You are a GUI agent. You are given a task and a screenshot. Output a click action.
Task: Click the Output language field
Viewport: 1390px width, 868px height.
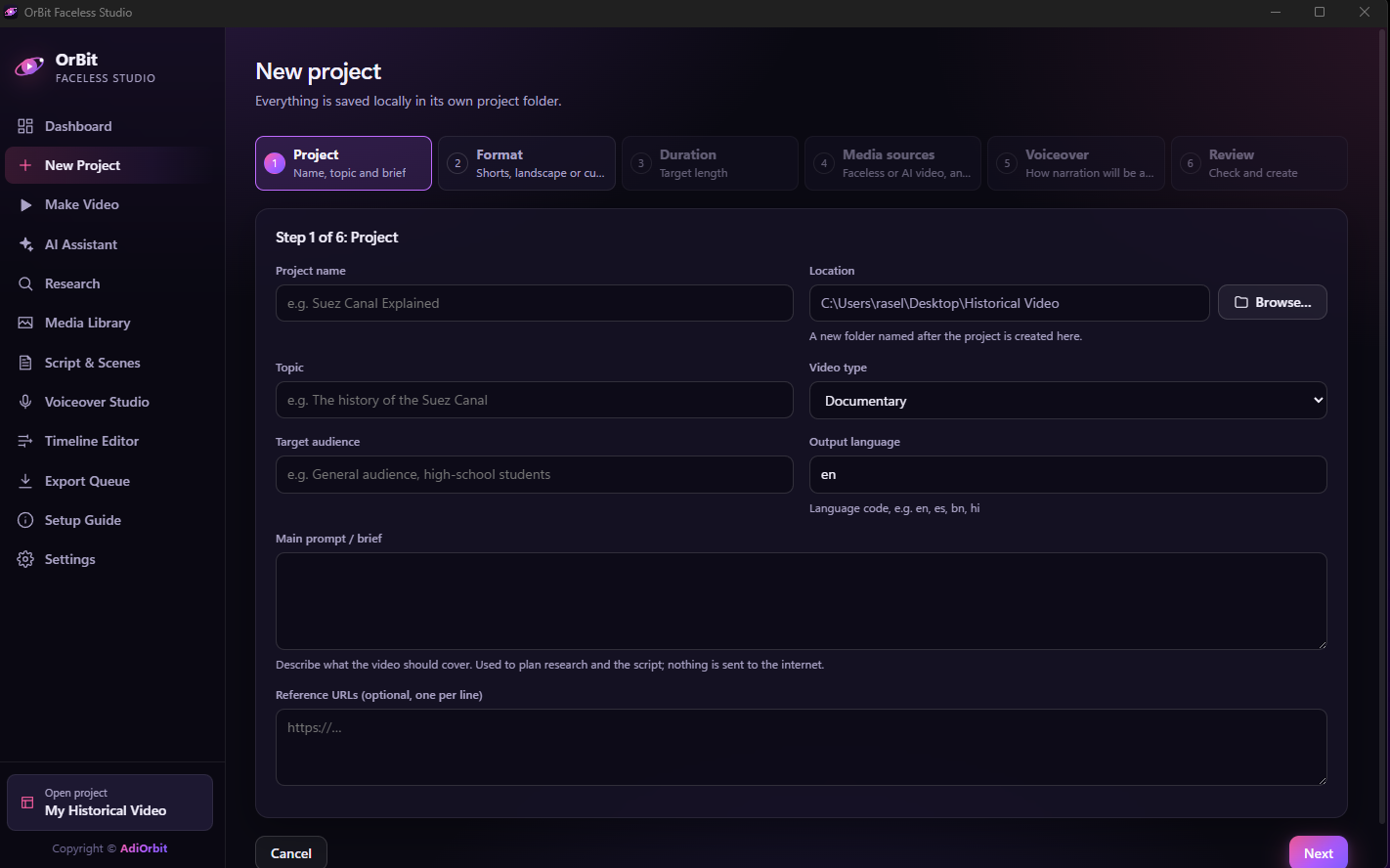tap(1067, 474)
